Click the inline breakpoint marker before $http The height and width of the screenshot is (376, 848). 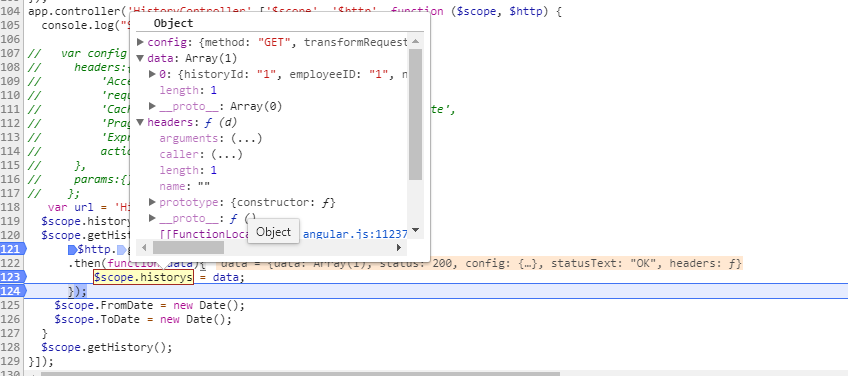click(x=72, y=249)
